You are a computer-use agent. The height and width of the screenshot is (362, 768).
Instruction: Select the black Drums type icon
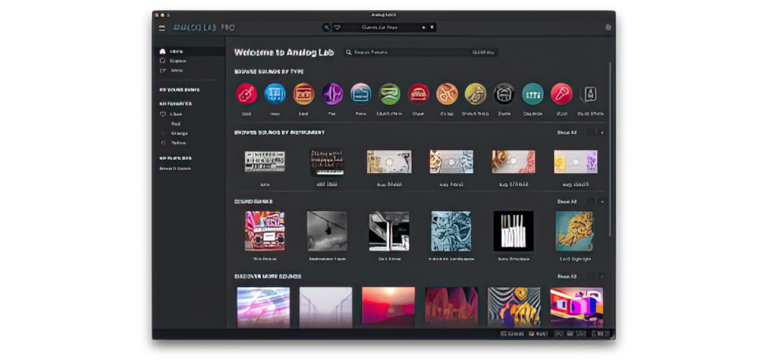point(504,94)
